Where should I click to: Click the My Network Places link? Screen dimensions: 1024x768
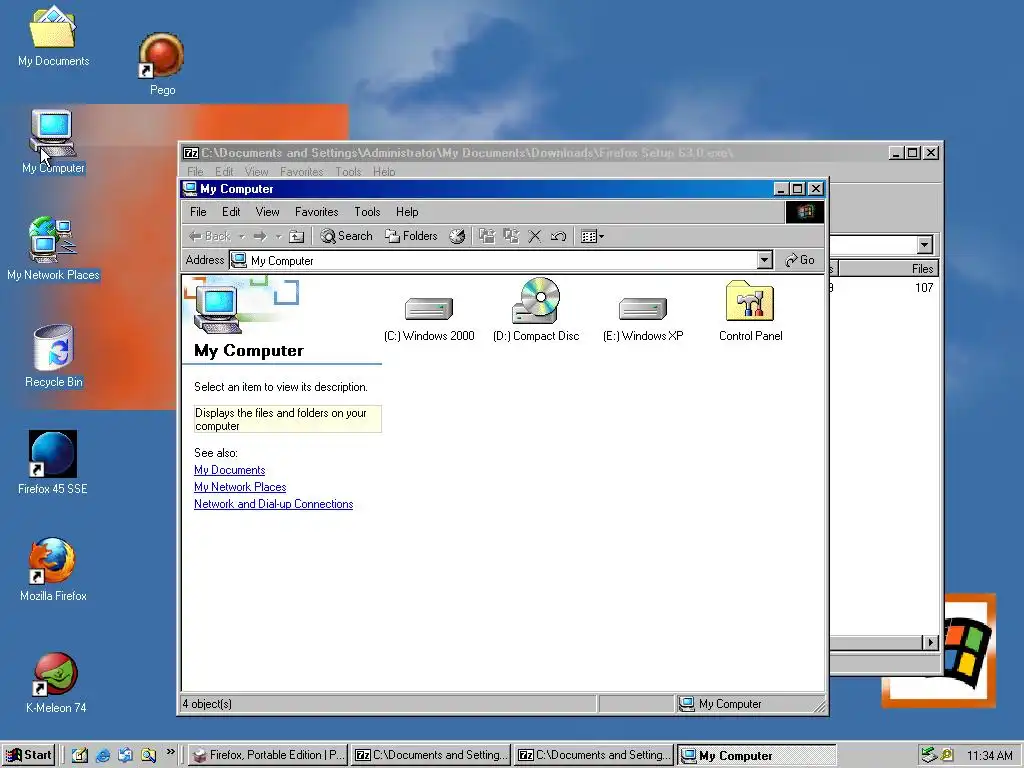(x=240, y=487)
